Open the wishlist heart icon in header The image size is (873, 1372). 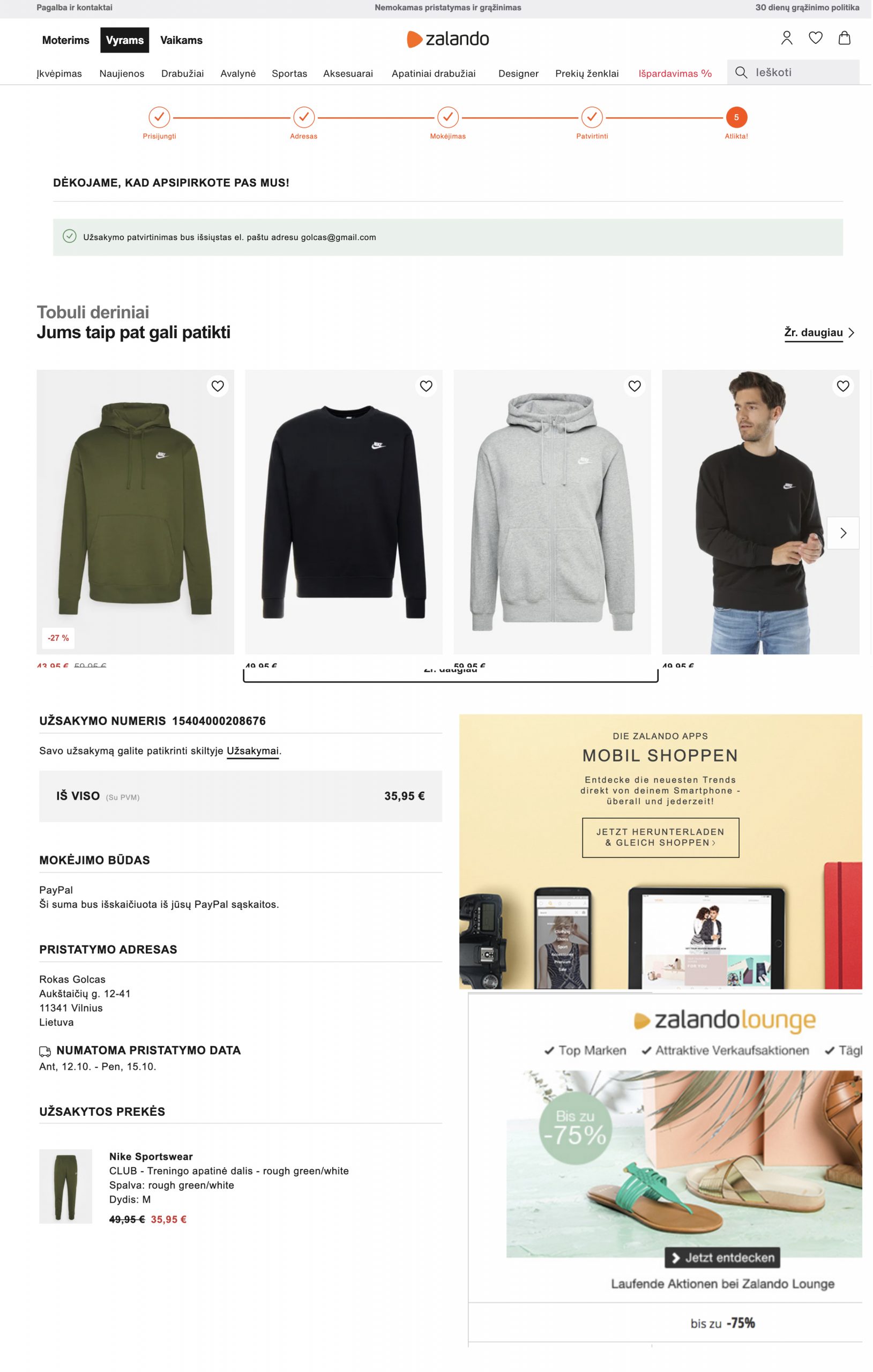click(817, 38)
